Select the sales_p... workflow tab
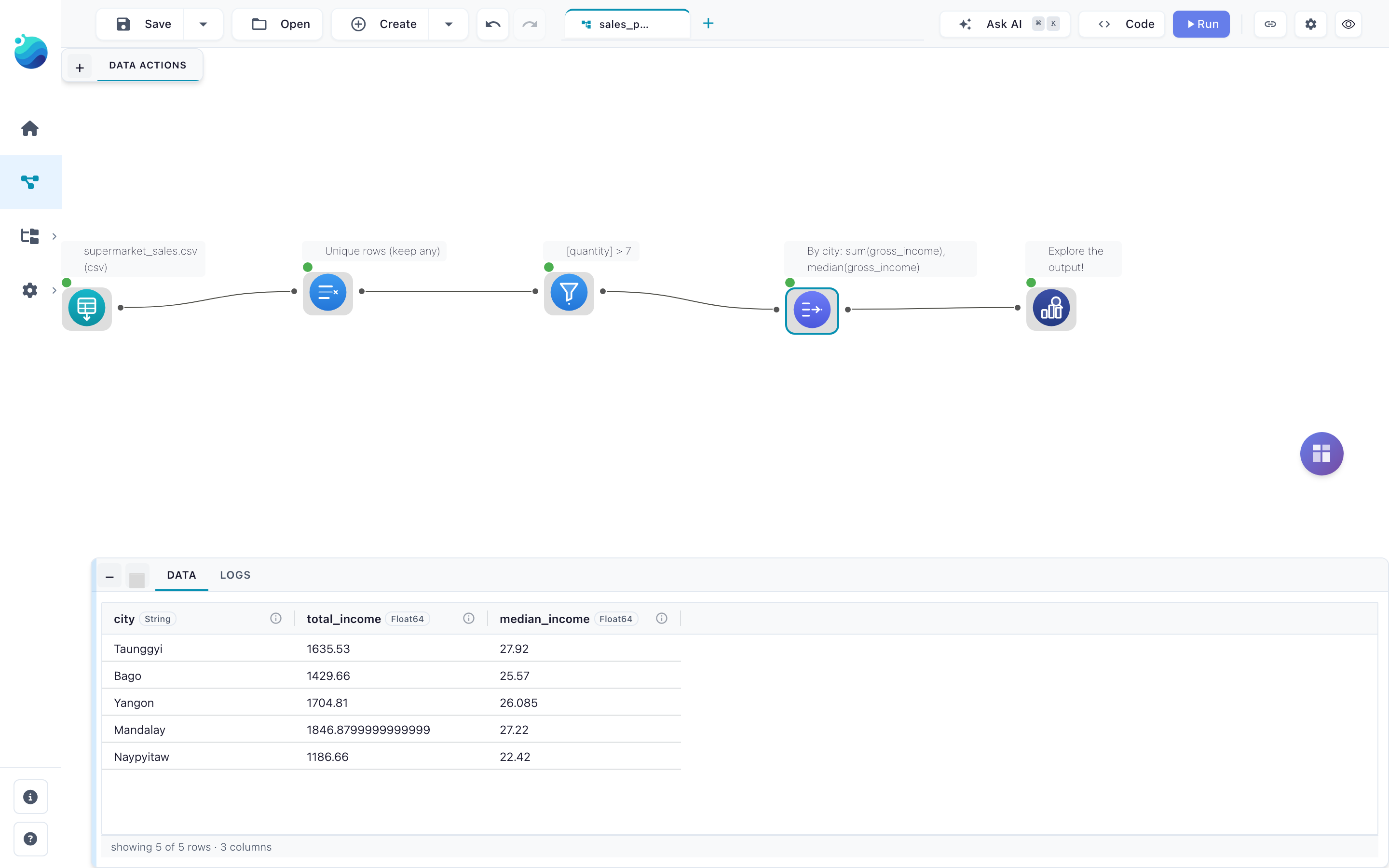The height and width of the screenshot is (868, 1389). point(627,24)
